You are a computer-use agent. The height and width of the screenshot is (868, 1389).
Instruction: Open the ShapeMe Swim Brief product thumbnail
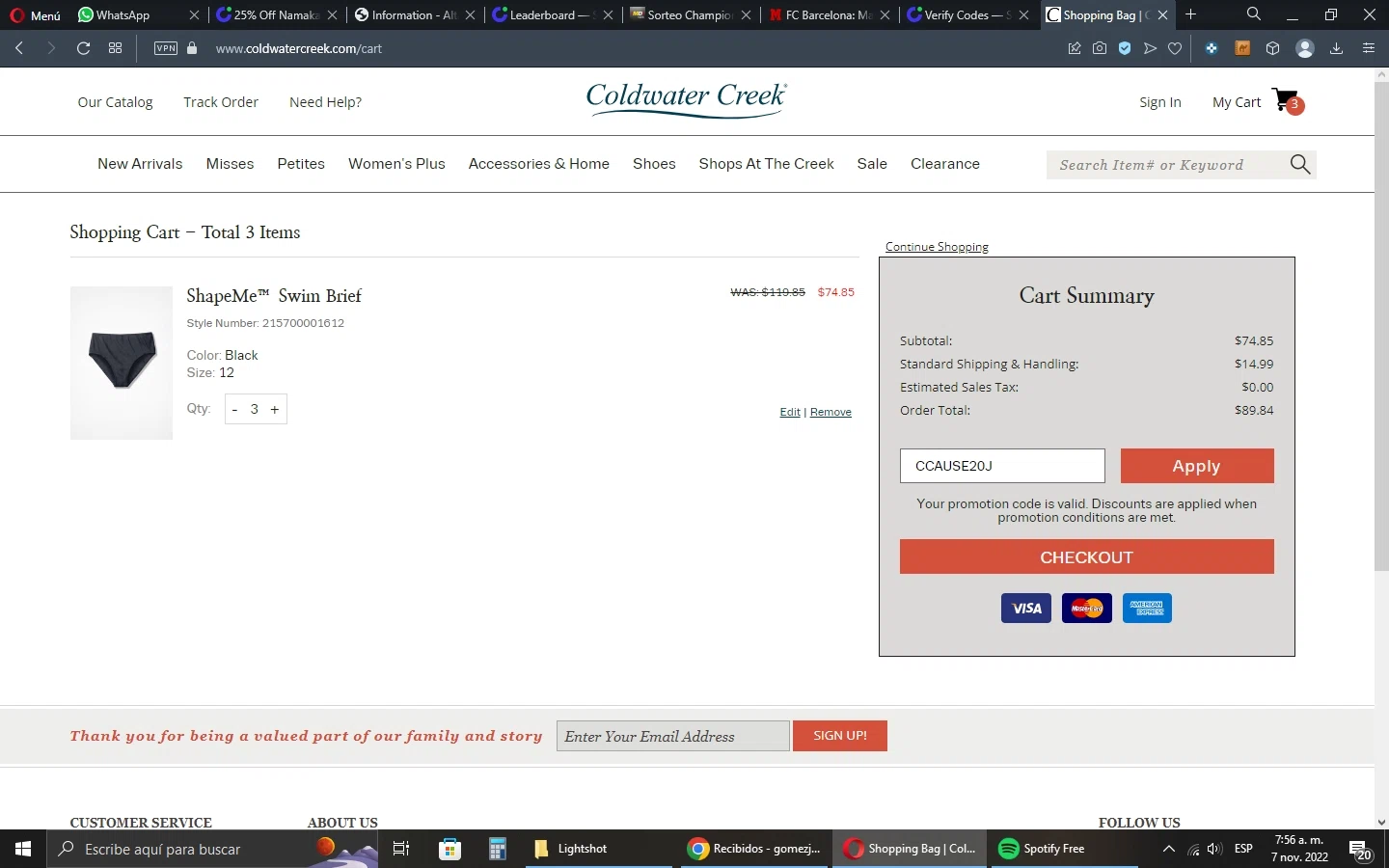[x=122, y=363]
